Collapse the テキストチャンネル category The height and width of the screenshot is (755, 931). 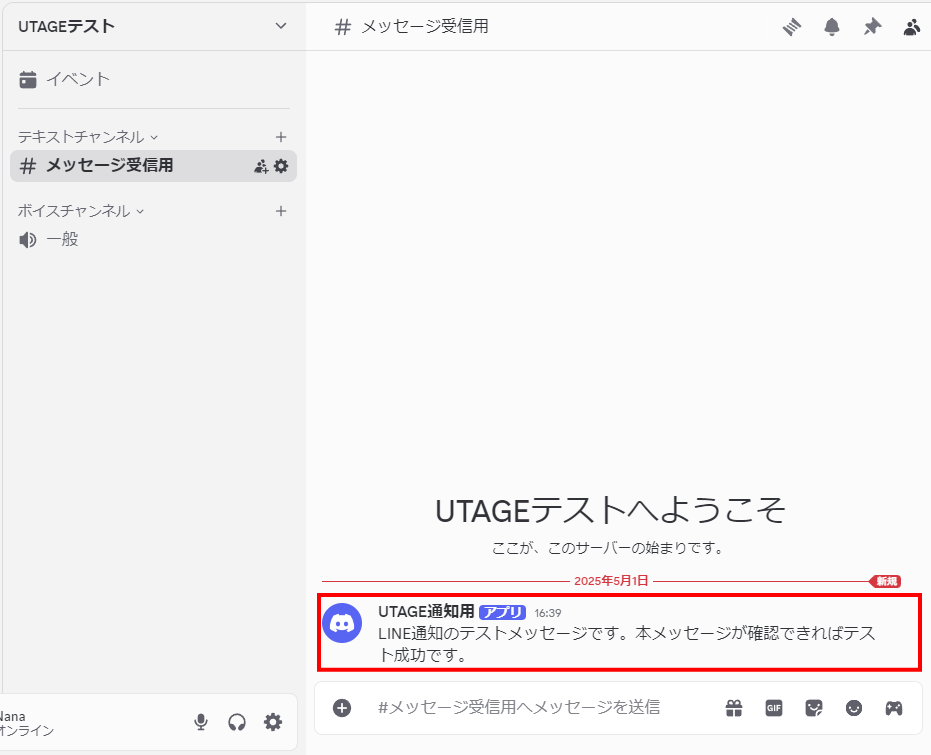(88, 137)
